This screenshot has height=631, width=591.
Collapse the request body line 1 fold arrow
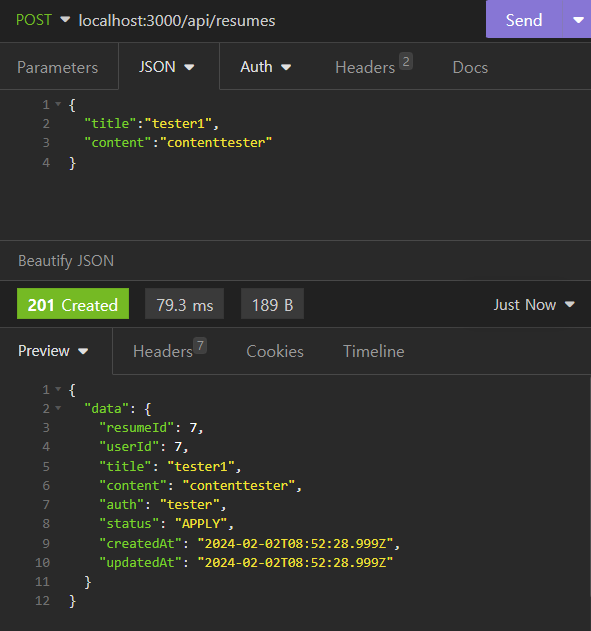58,104
